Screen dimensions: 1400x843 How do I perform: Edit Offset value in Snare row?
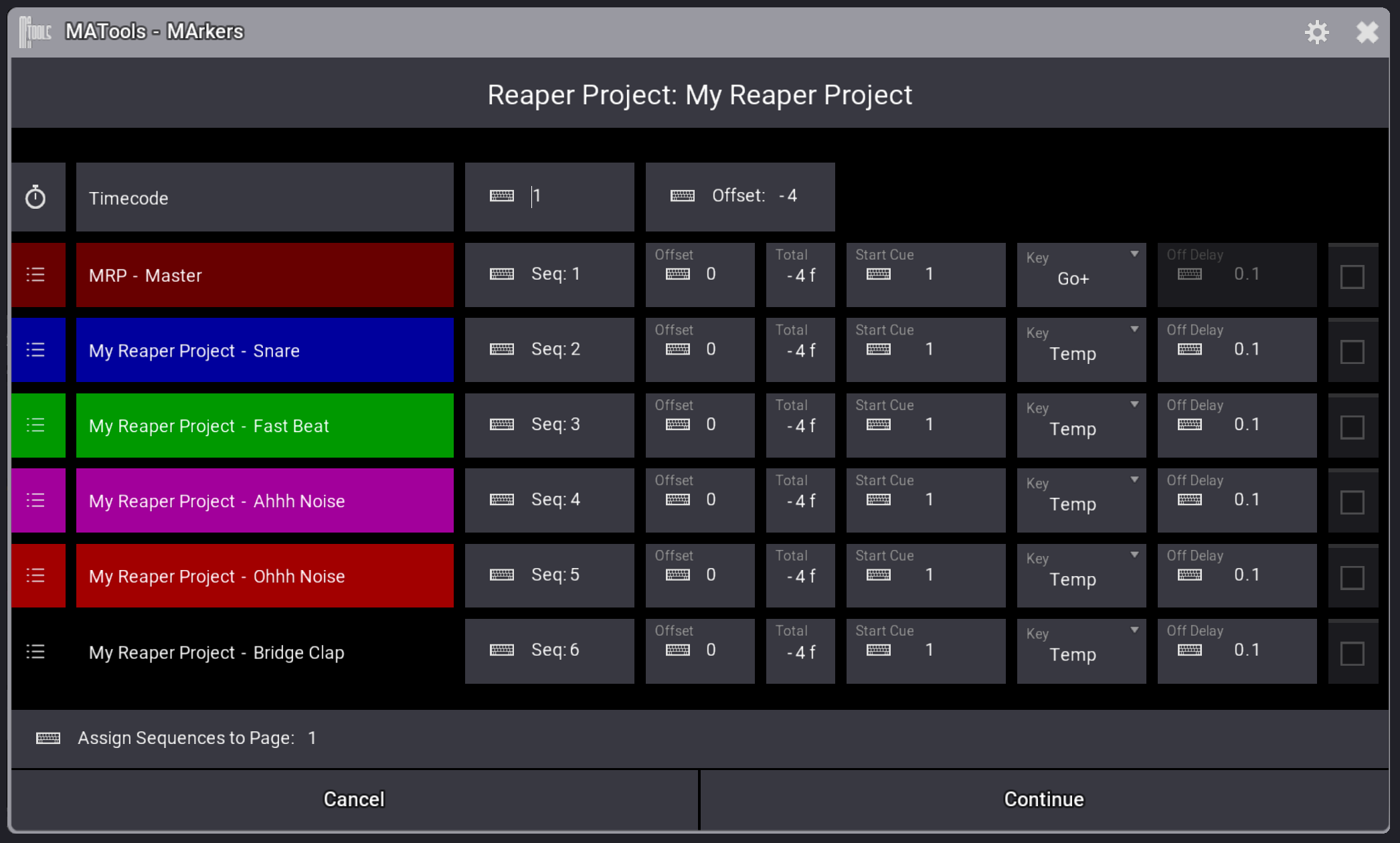[700, 350]
